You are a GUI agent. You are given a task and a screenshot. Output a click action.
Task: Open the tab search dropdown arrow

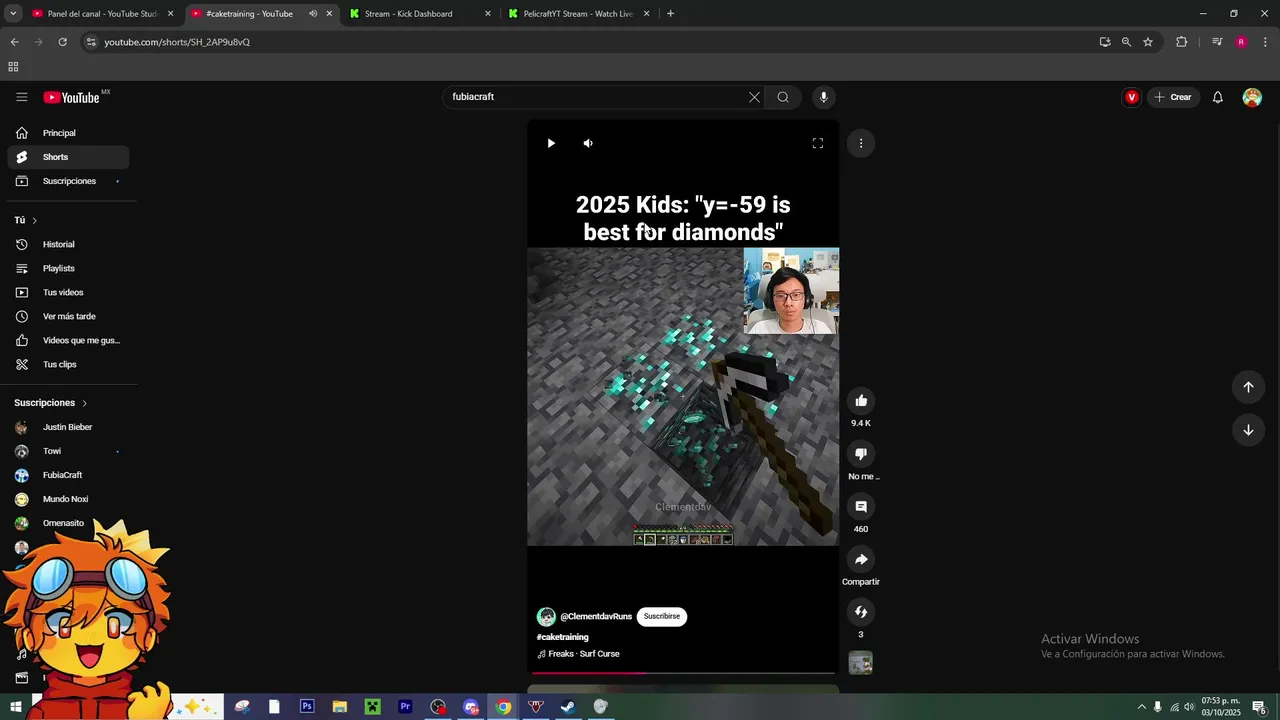pyautogui.click(x=13, y=14)
